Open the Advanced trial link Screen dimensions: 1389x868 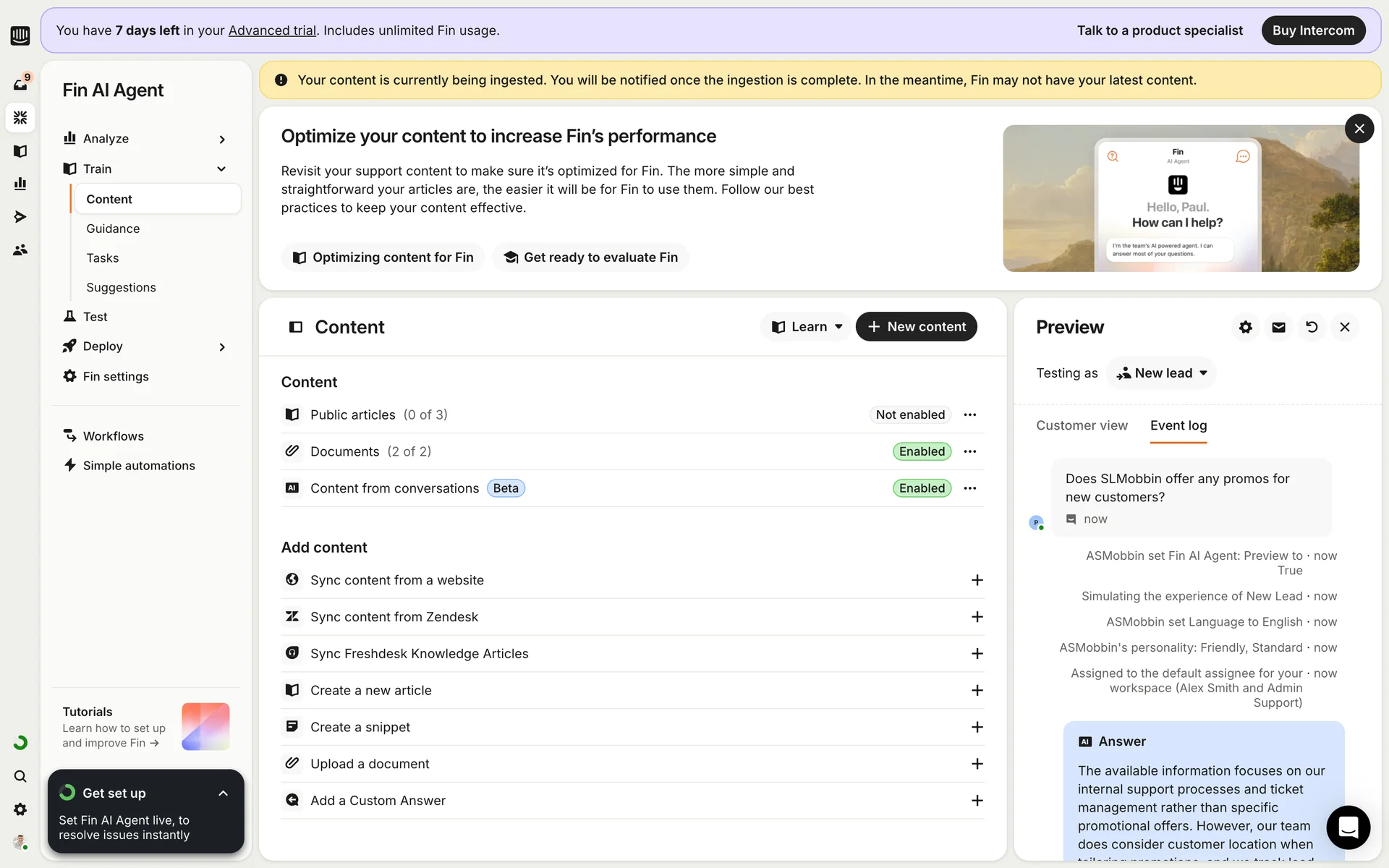pos(272,30)
